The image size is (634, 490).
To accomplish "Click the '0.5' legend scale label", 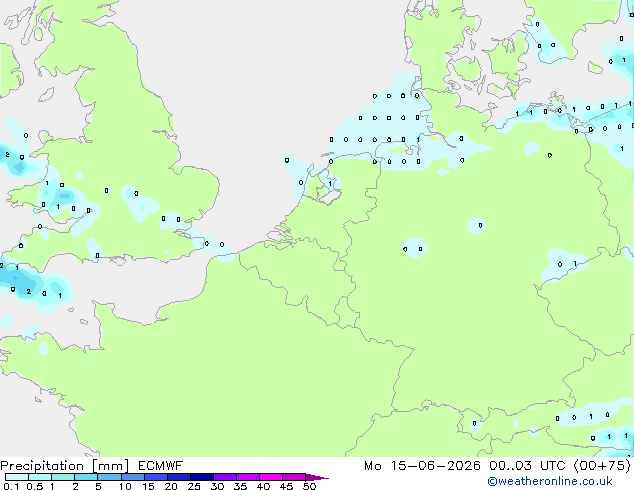I will (x=35, y=486).
